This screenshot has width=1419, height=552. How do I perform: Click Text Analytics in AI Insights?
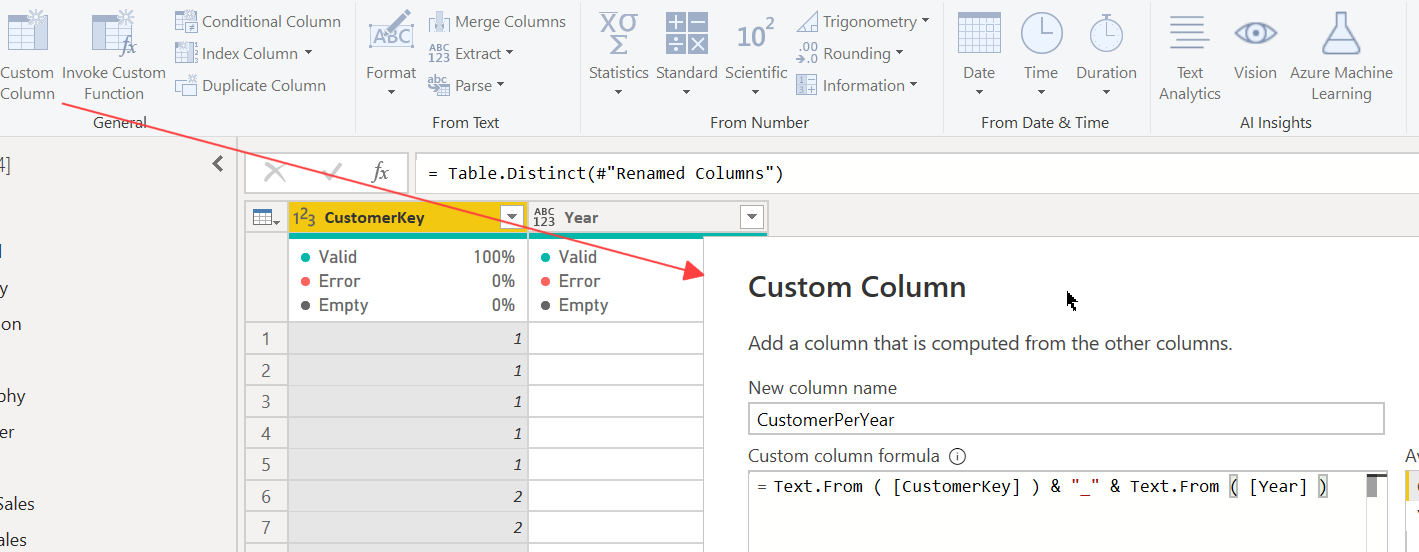[x=1190, y=55]
